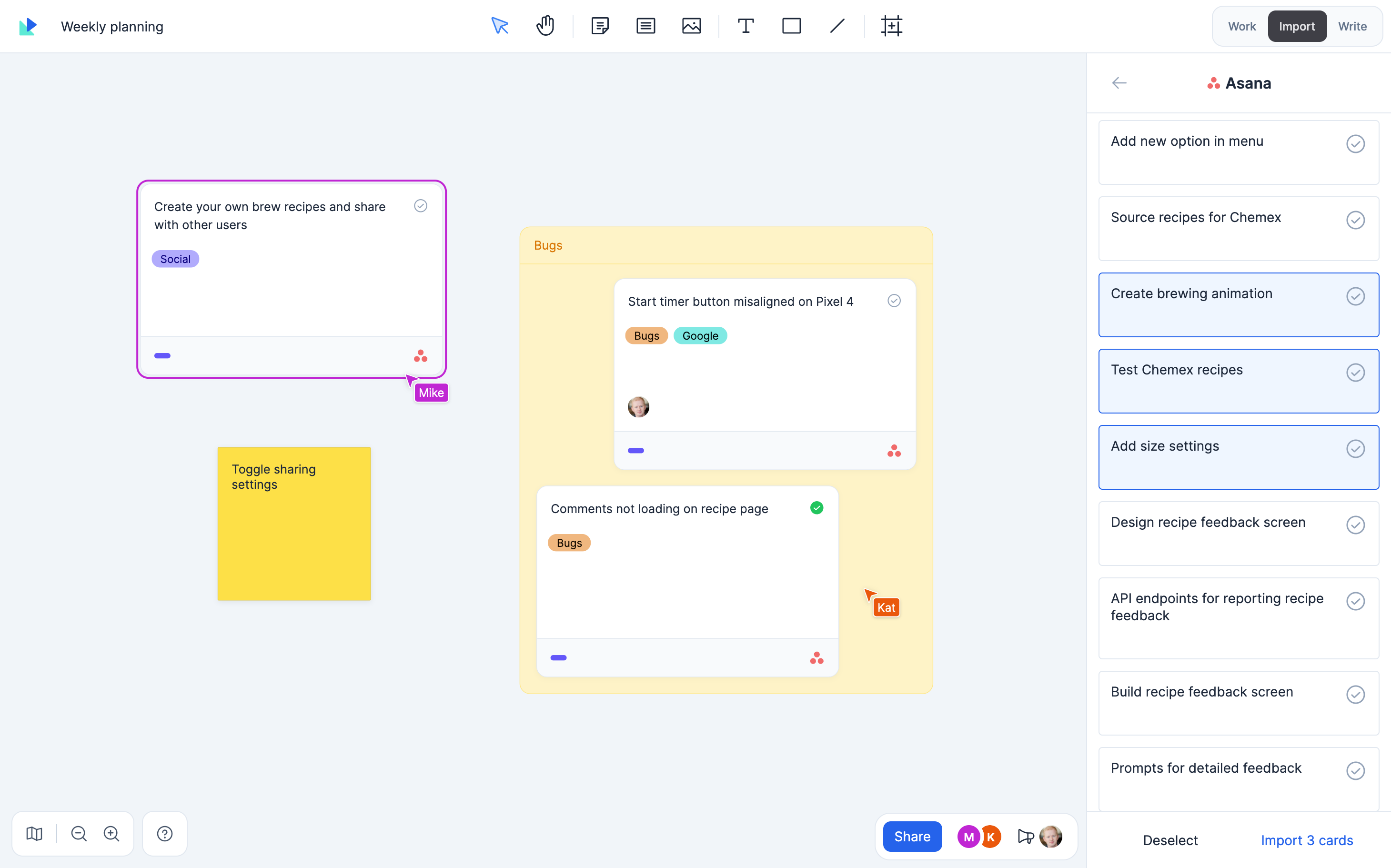
Task: Click Asana icon on brew recipes card
Action: (421, 356)
